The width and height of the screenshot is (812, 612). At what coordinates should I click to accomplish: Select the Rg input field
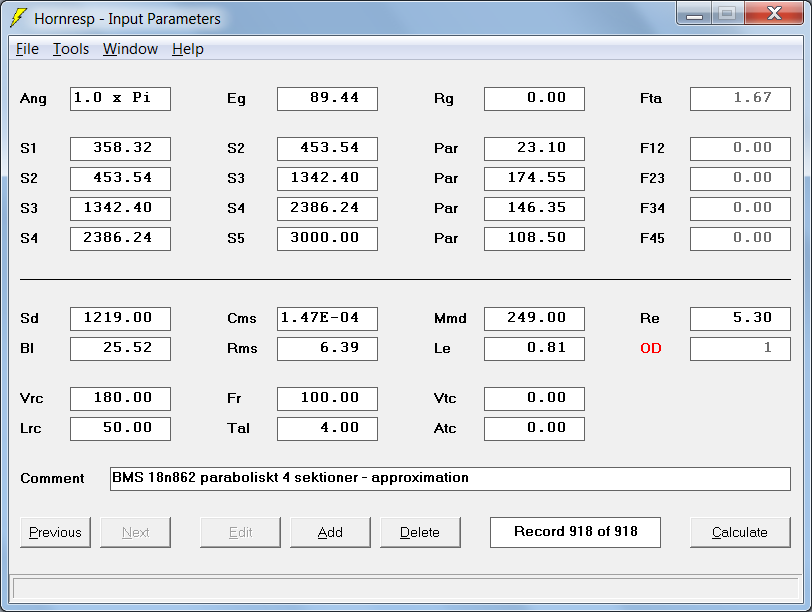(534, 99)
